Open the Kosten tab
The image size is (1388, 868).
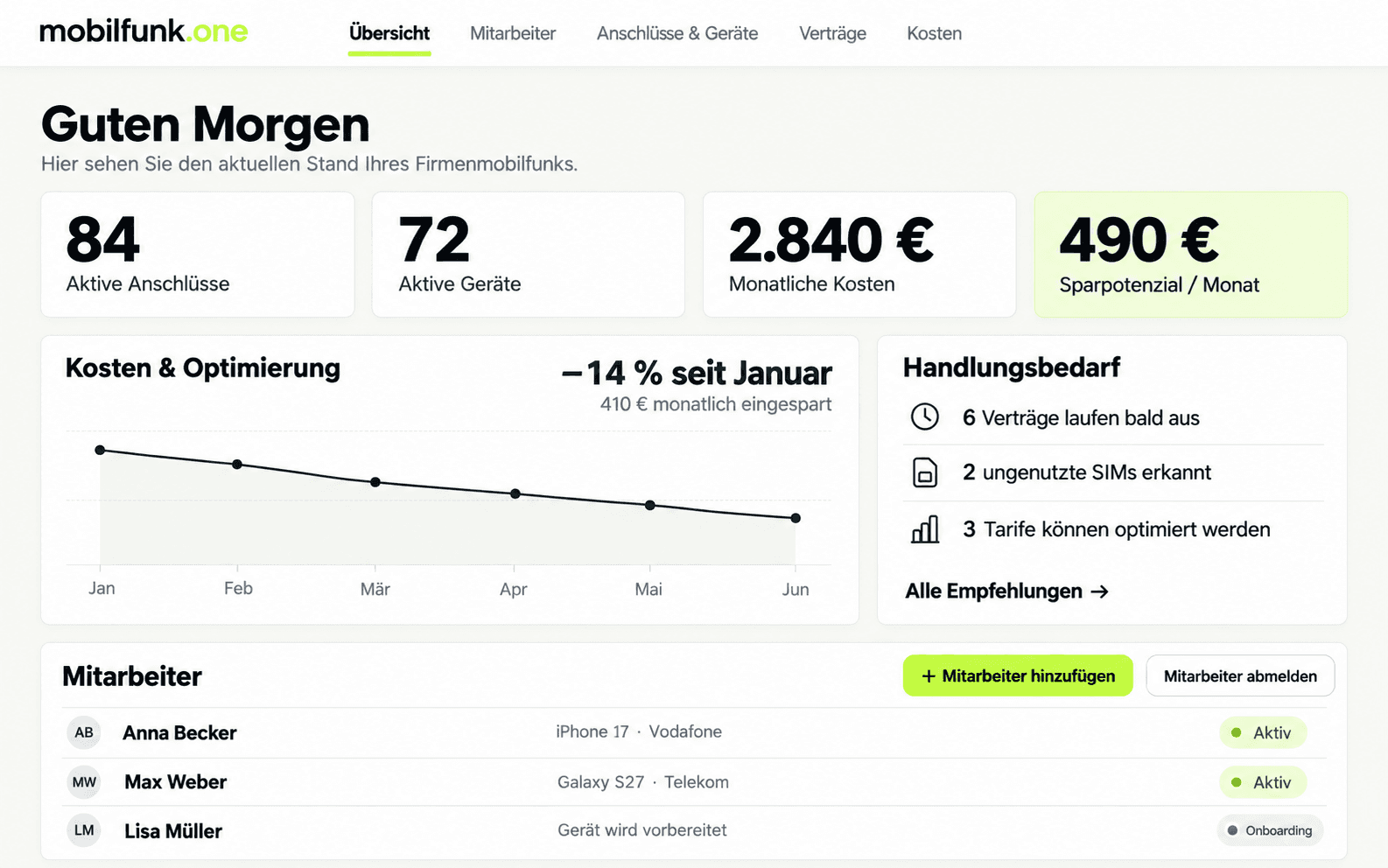click(x=934, y=33)
